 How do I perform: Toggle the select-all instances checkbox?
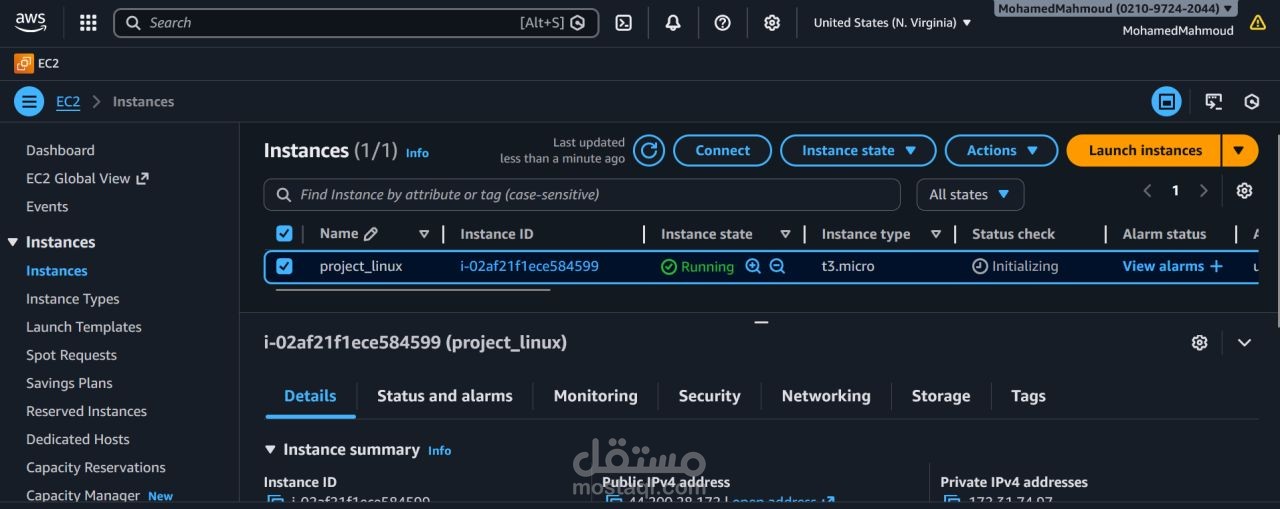(x=284, y=233)
